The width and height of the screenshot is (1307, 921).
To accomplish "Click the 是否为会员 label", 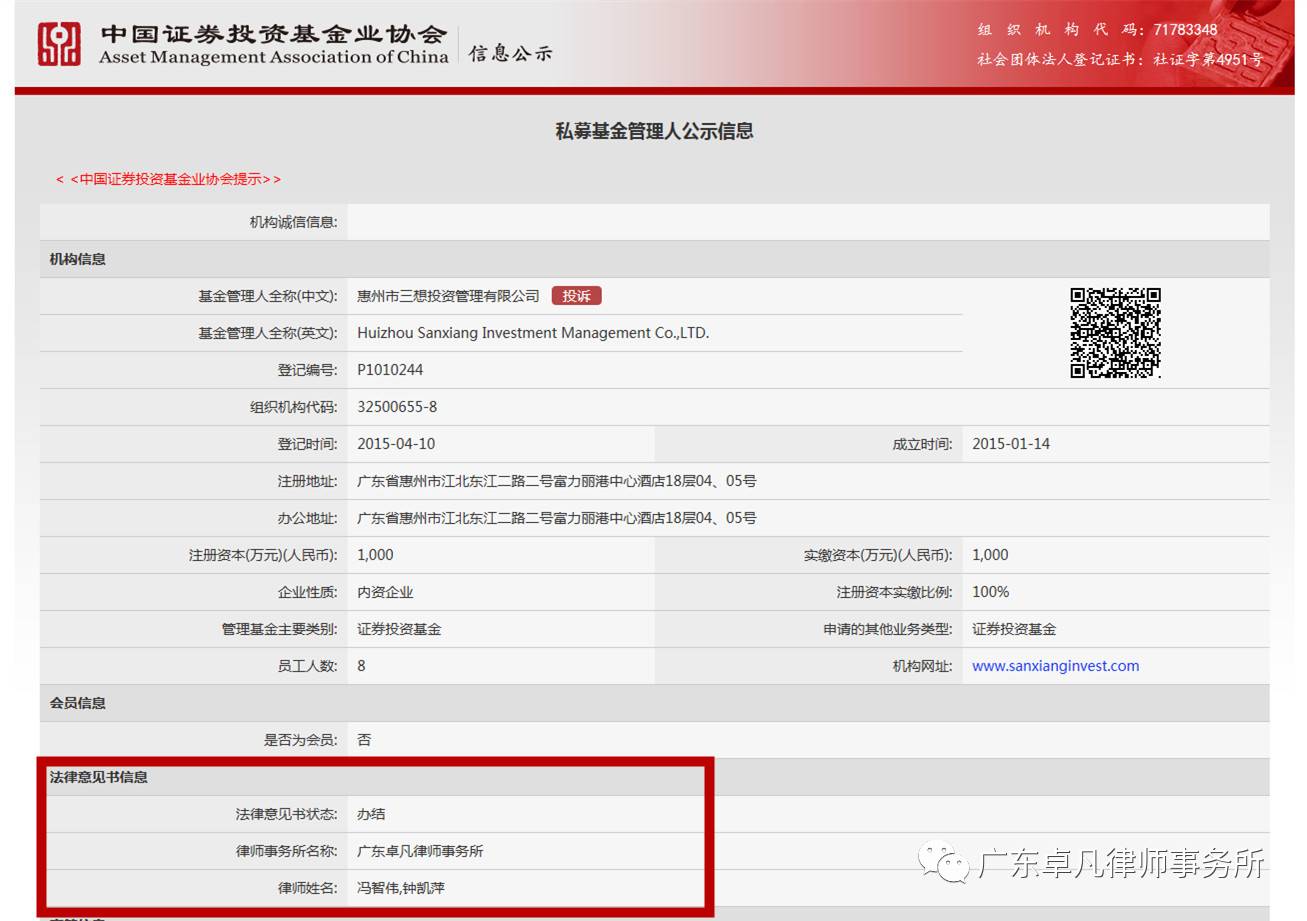I will 300,740.
